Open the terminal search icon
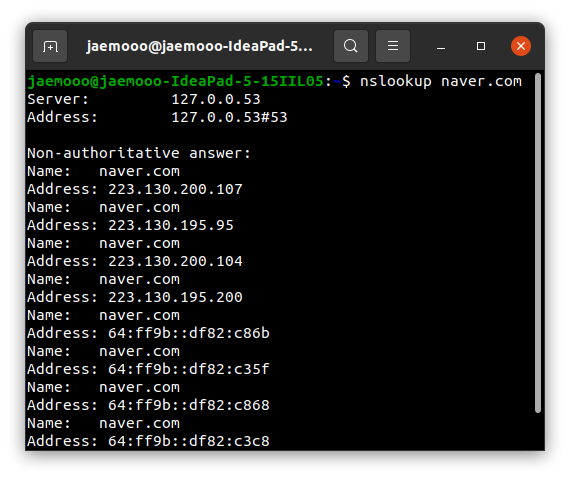 click(x=351, y=46)
